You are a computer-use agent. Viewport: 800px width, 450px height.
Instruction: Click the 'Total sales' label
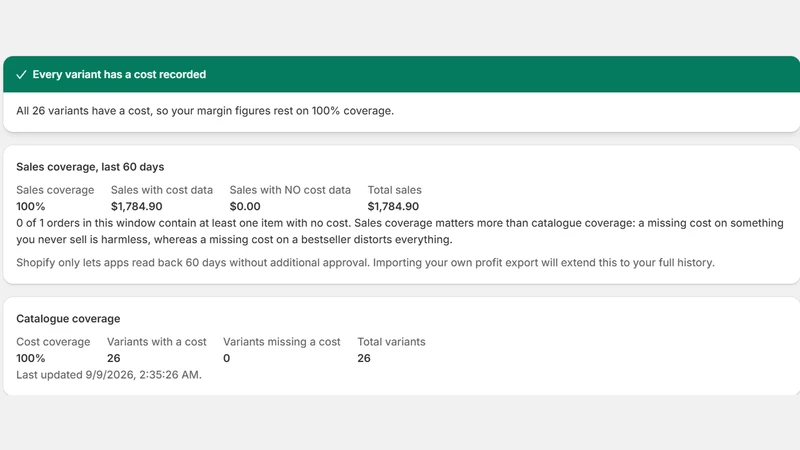[x=394, y=190]
